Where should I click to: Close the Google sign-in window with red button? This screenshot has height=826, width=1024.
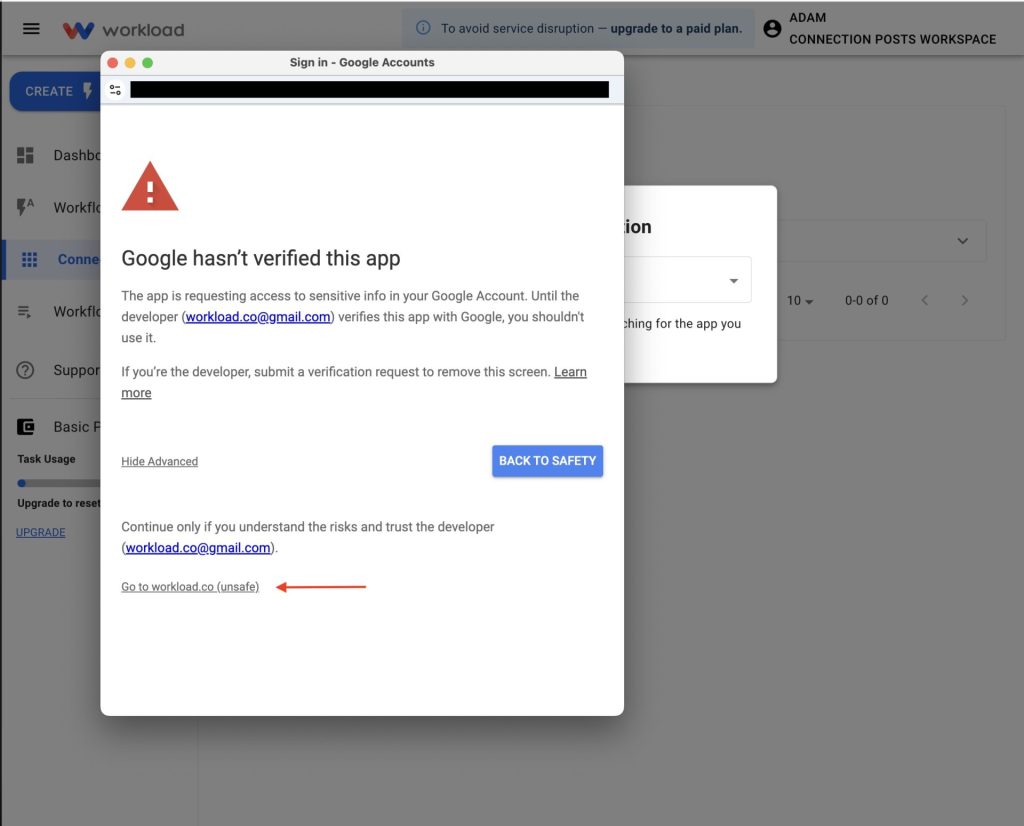pyautogui.click(x=112, y=63)
